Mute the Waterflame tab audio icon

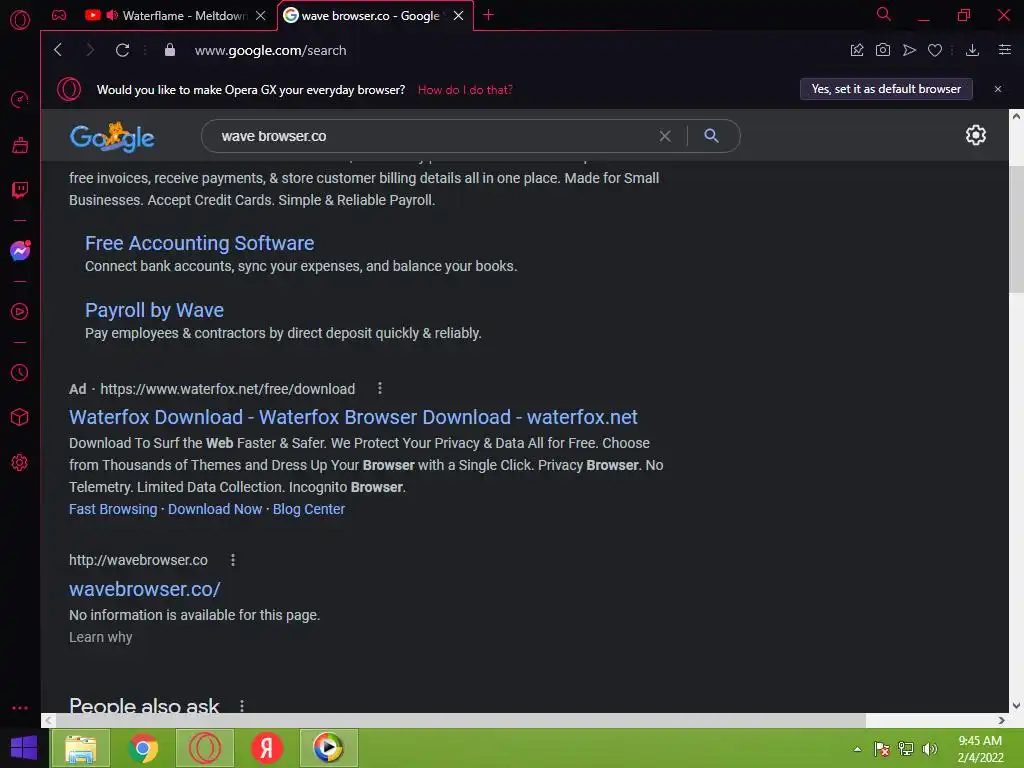pyautogui.click(x=112, y=15)
